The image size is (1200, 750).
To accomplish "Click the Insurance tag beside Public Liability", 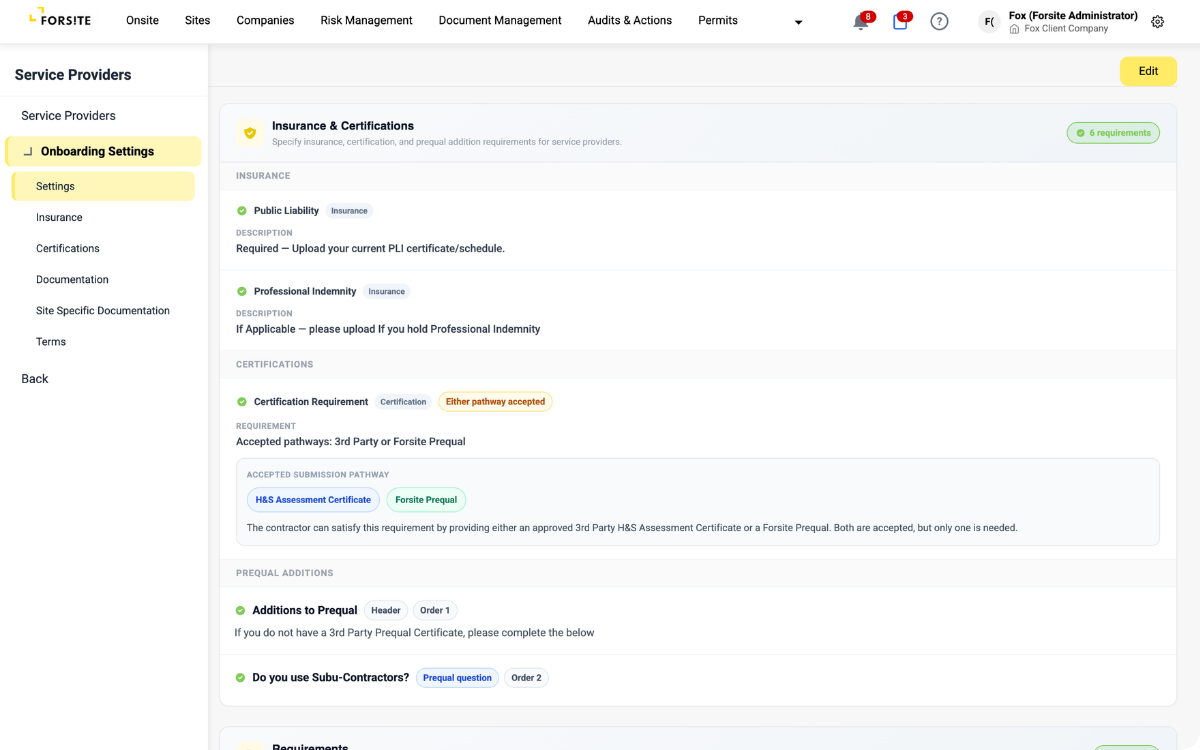I will coord(349,211).
